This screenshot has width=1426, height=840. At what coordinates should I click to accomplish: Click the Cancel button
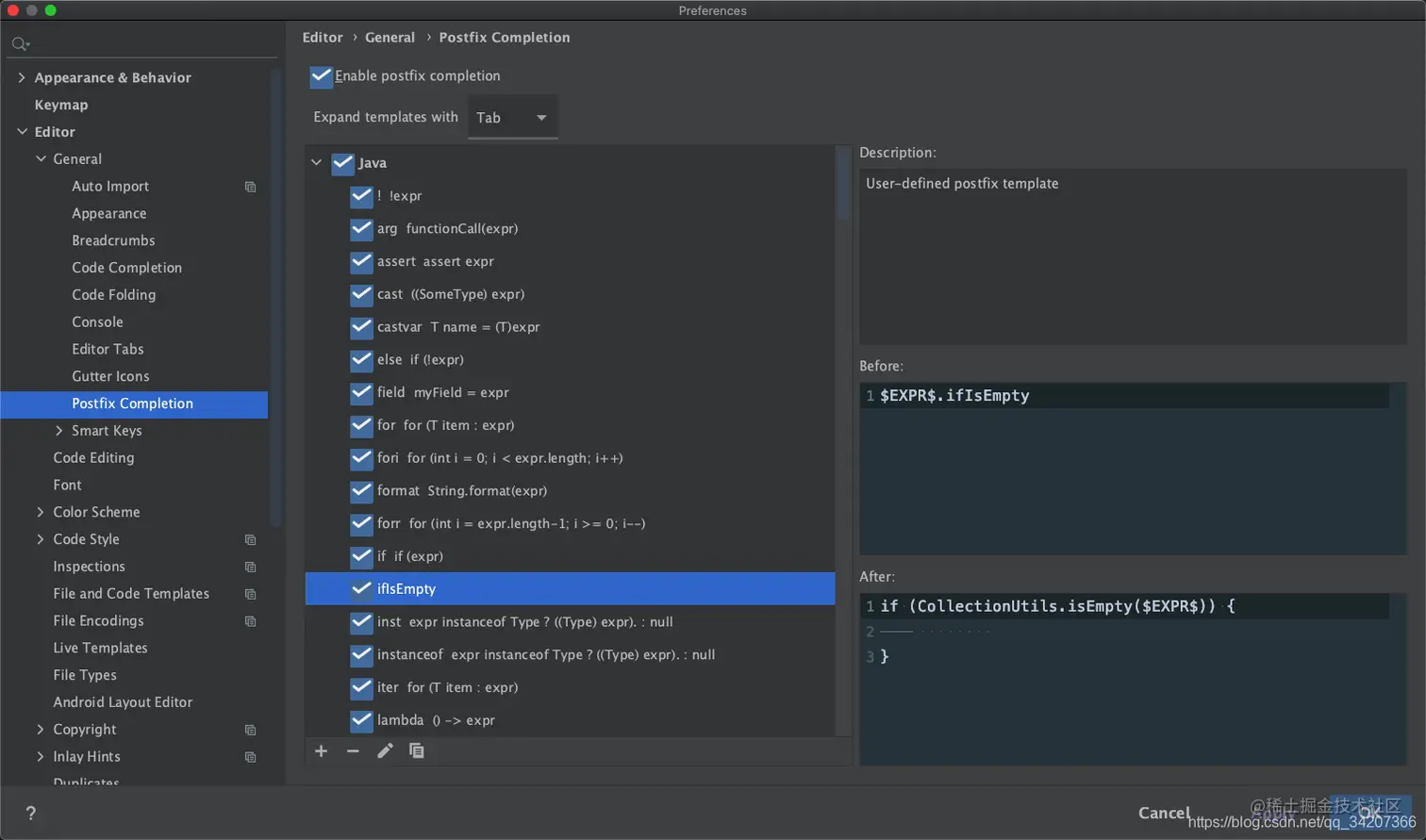1164,813
